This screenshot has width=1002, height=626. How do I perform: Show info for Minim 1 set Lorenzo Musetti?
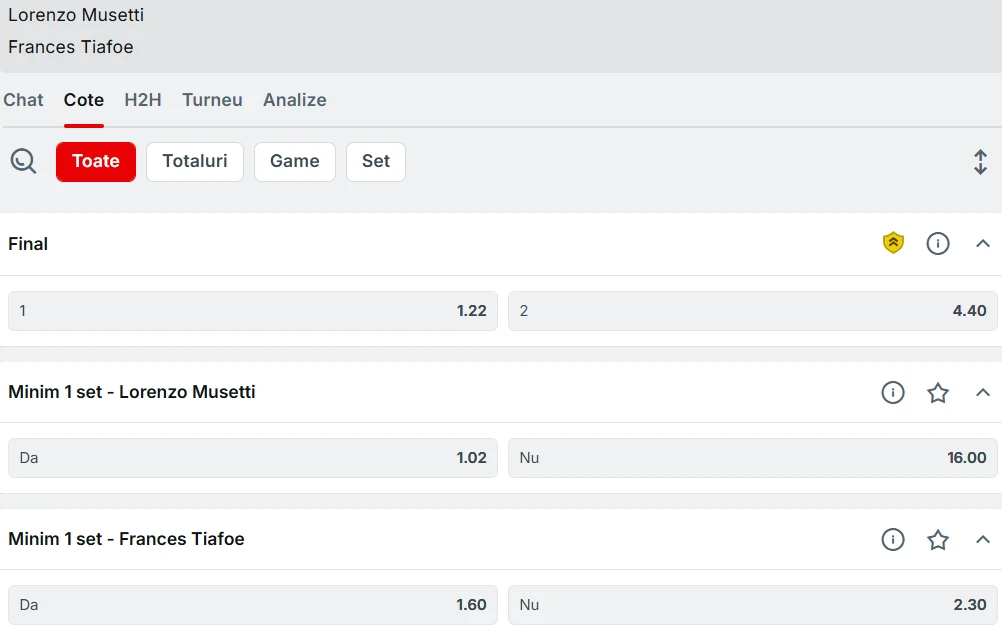[893, 392]
